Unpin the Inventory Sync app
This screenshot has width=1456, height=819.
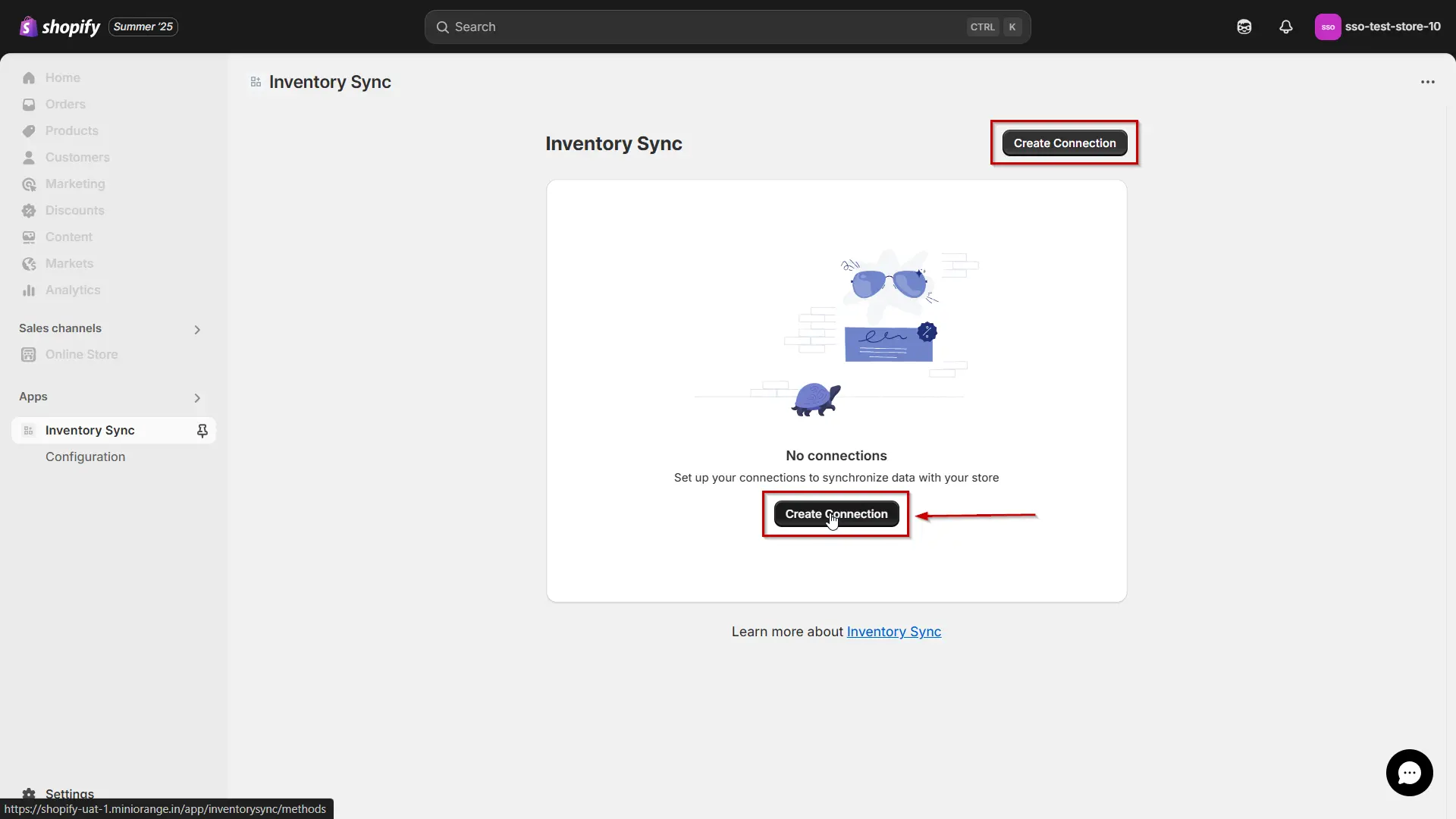point(202,430)
